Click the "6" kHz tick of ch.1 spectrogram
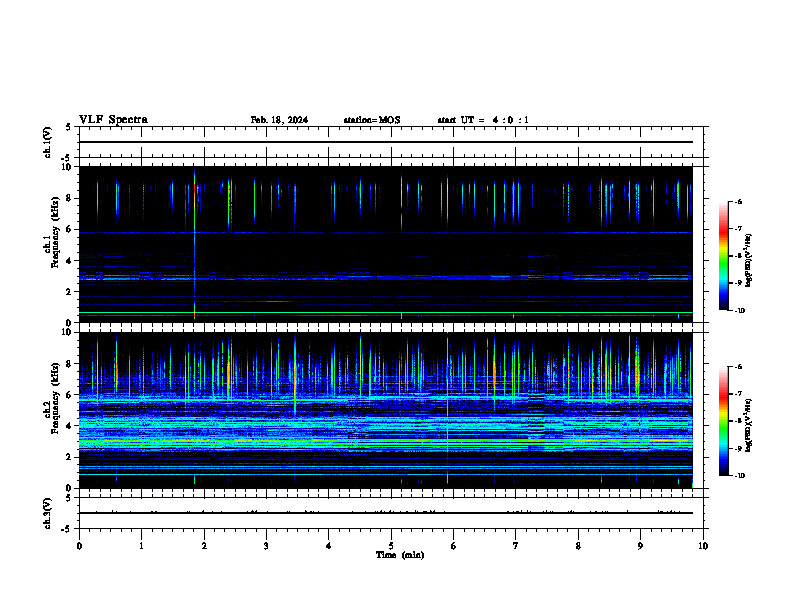 70,229
